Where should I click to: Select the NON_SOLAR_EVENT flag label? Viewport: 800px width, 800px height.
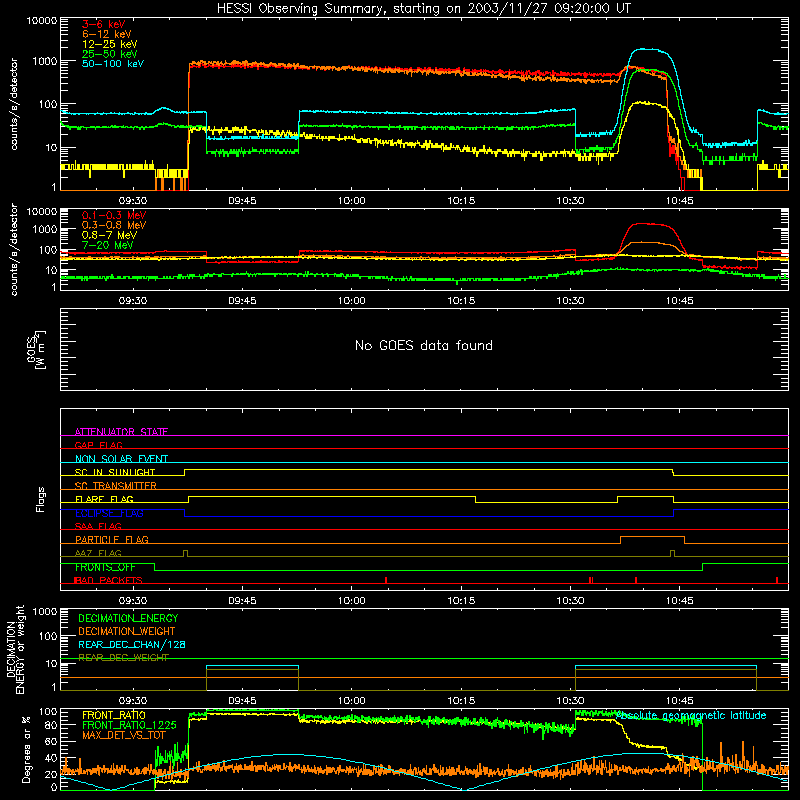(121, 459)
